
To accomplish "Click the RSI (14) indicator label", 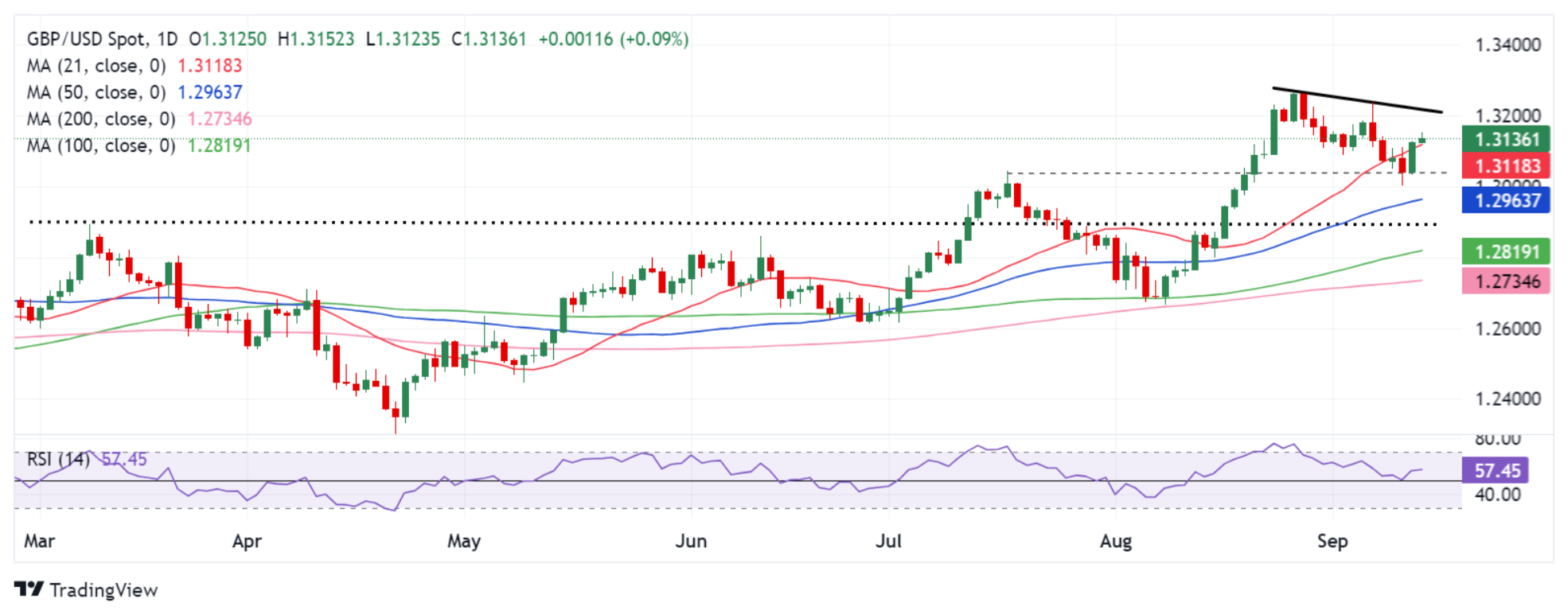I will (58, 460).
